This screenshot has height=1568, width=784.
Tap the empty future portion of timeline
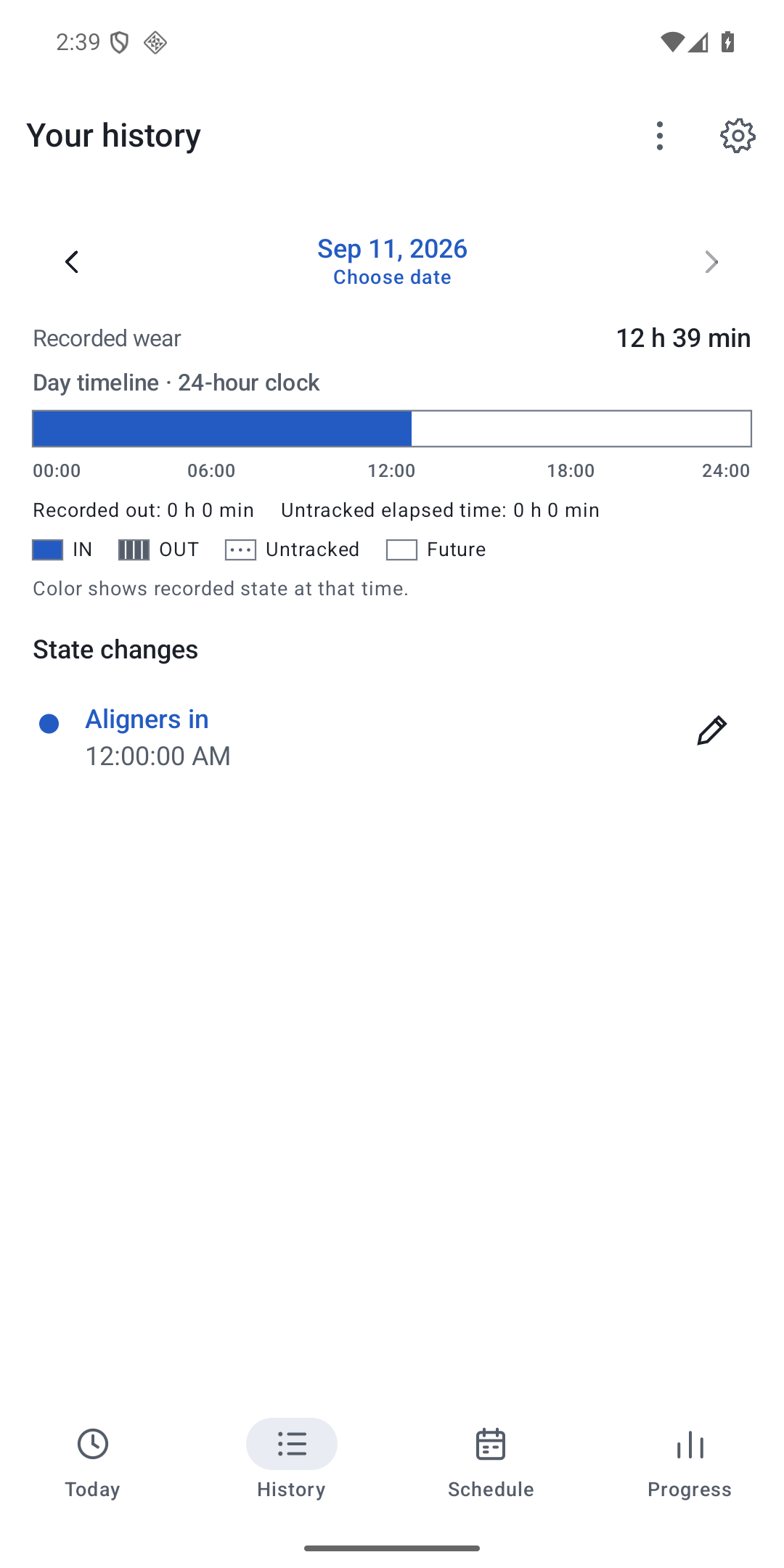[x=581, y=428]
